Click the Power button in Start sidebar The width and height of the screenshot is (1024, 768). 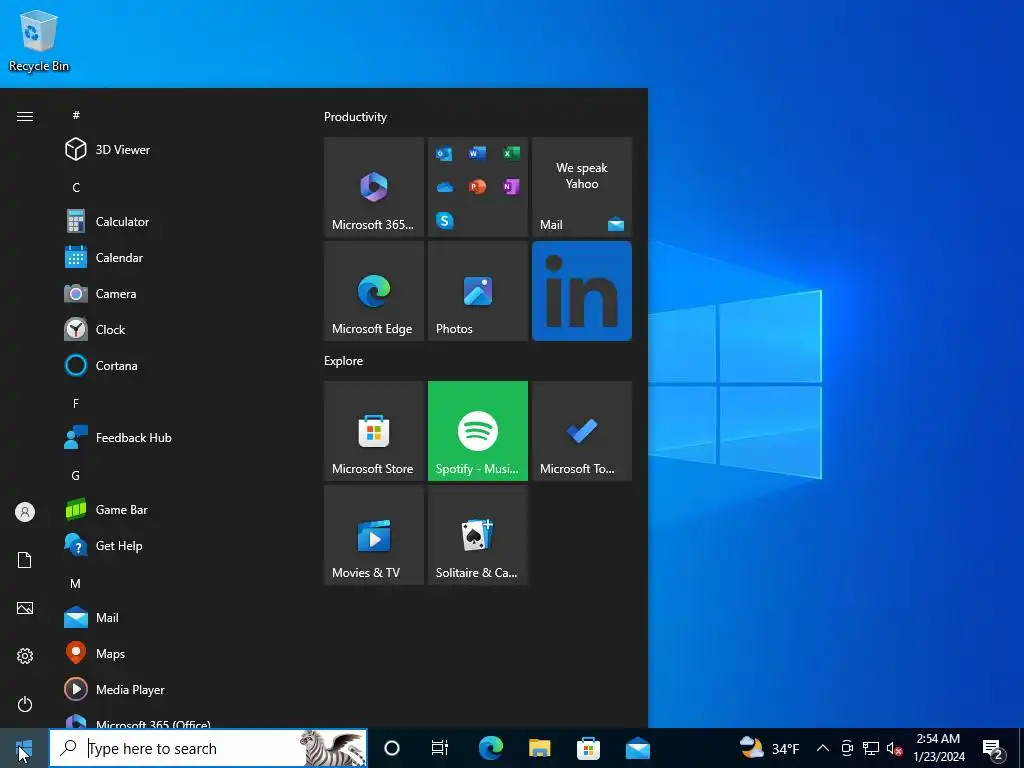[x=25, y=704]
